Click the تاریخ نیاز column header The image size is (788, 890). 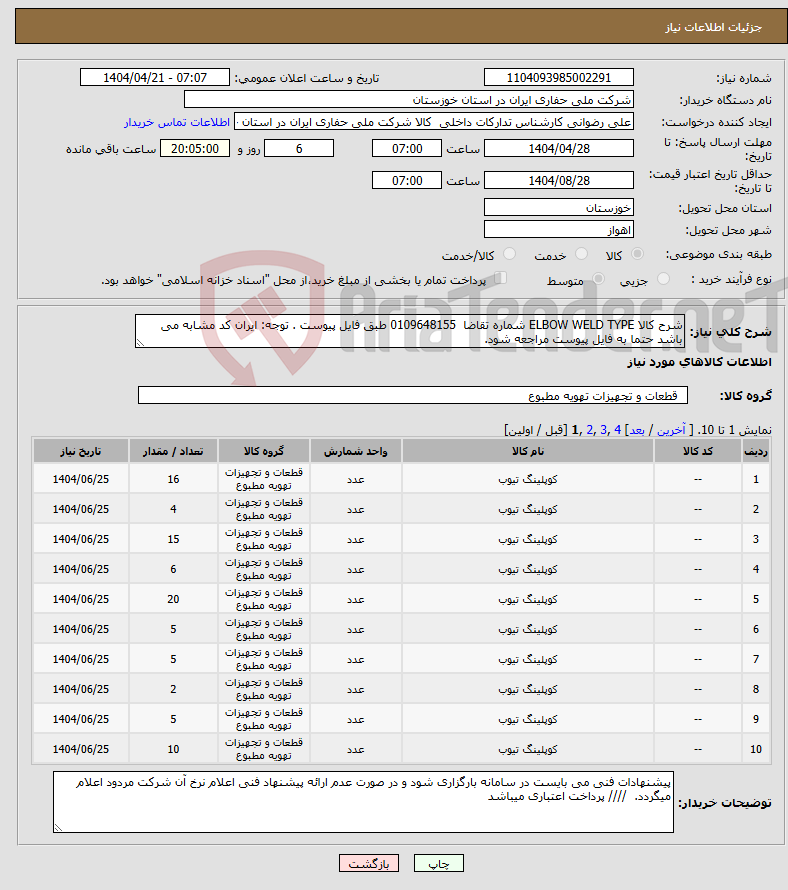point(81,451)
